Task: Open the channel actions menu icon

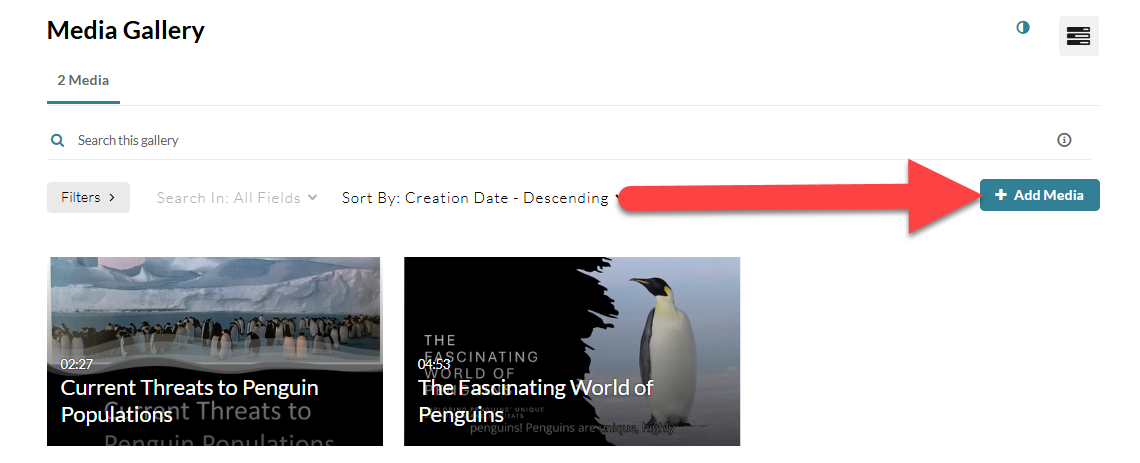Action: [x=1078, y=36]
